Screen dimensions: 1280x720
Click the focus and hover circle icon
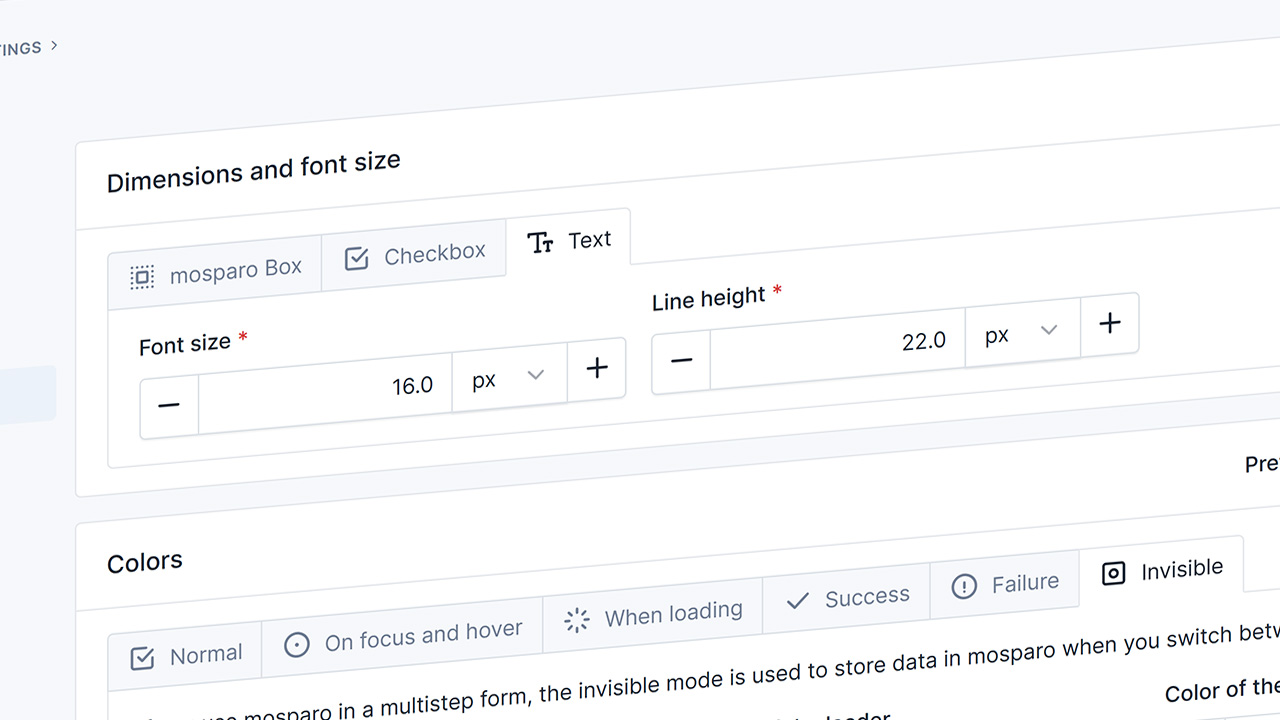[297, 646]
